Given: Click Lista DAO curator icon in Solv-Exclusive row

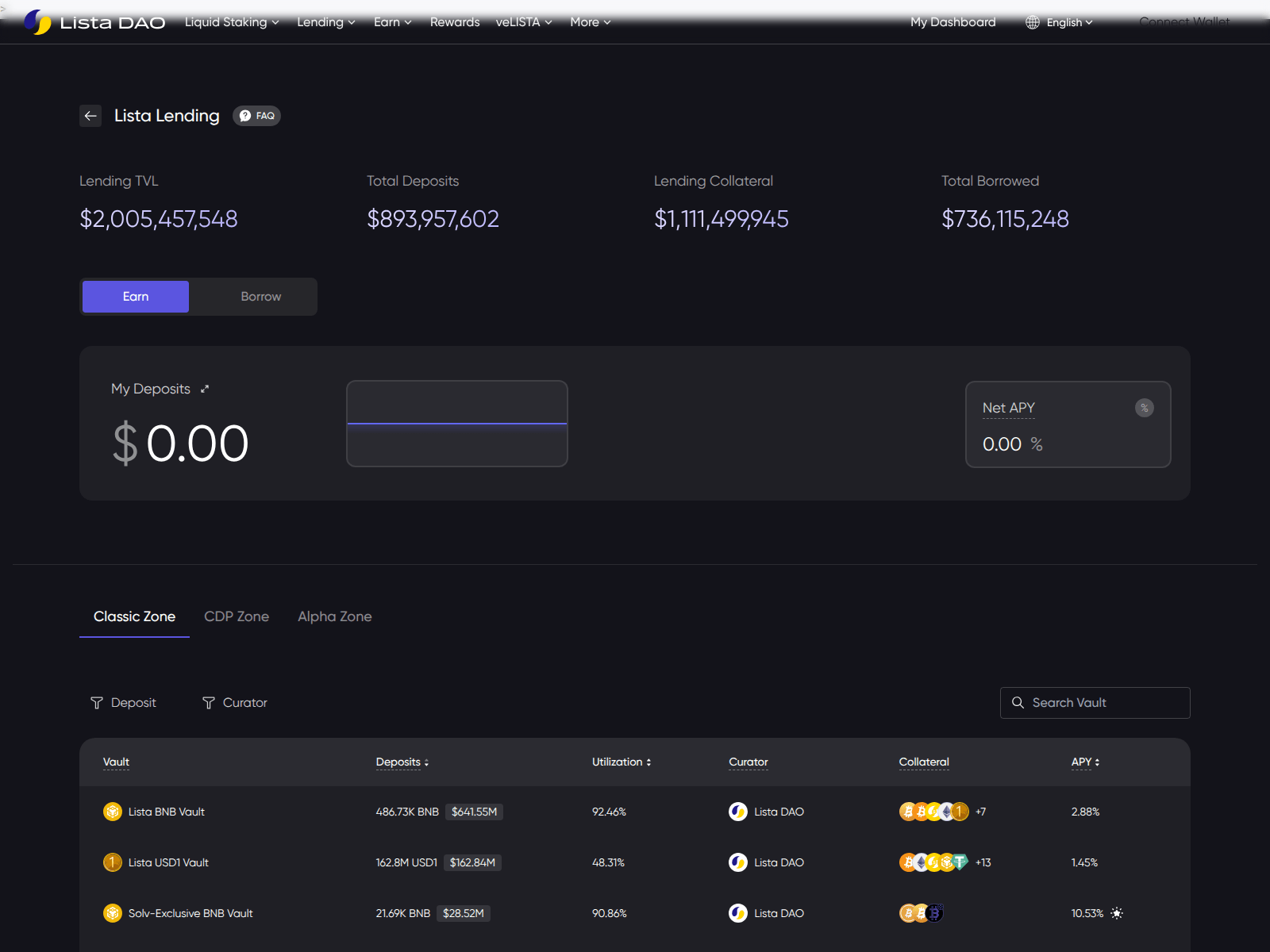Looking at the screenshot, I should coord(738,913).
